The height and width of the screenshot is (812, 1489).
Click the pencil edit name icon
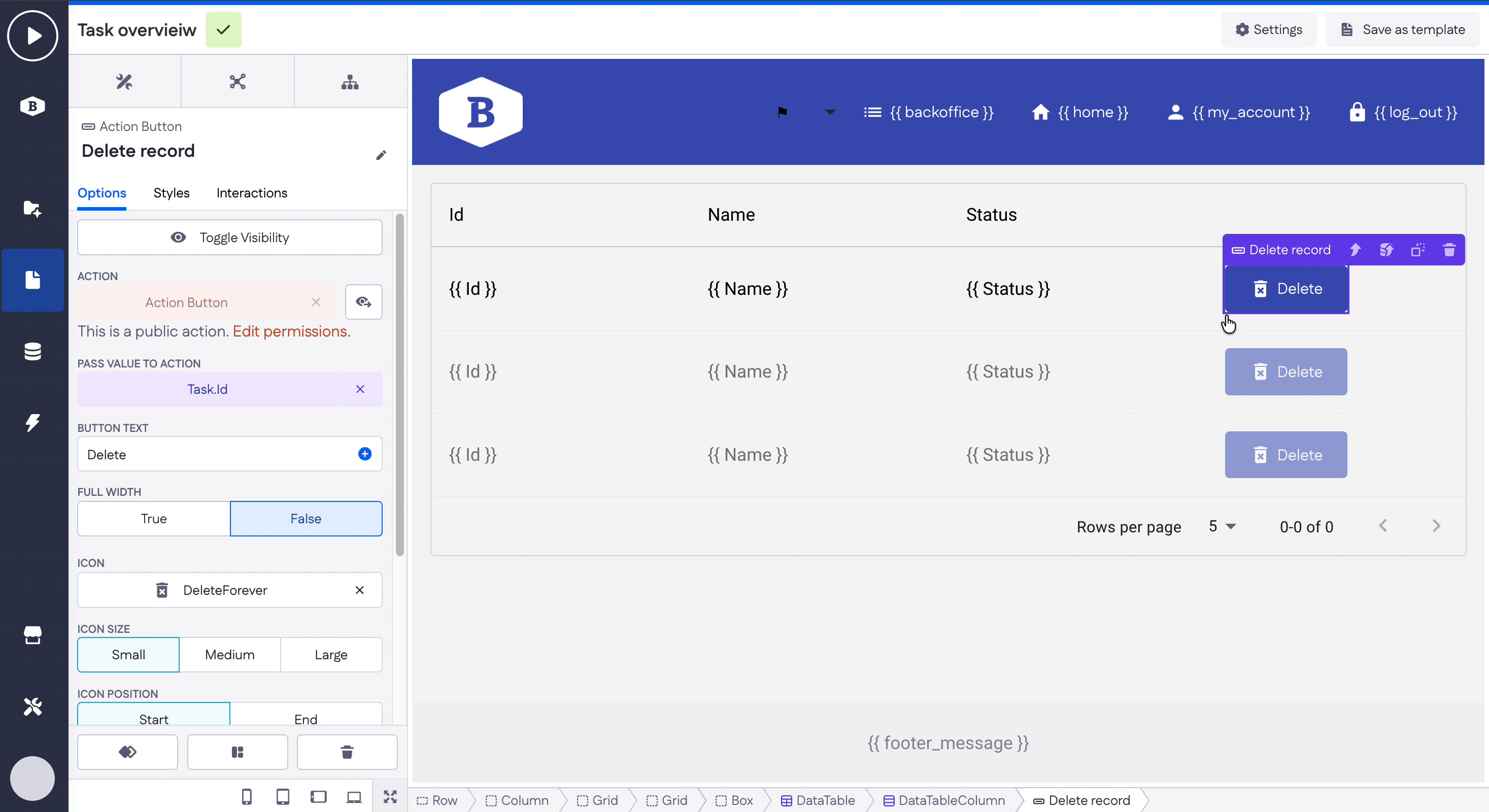381,155
